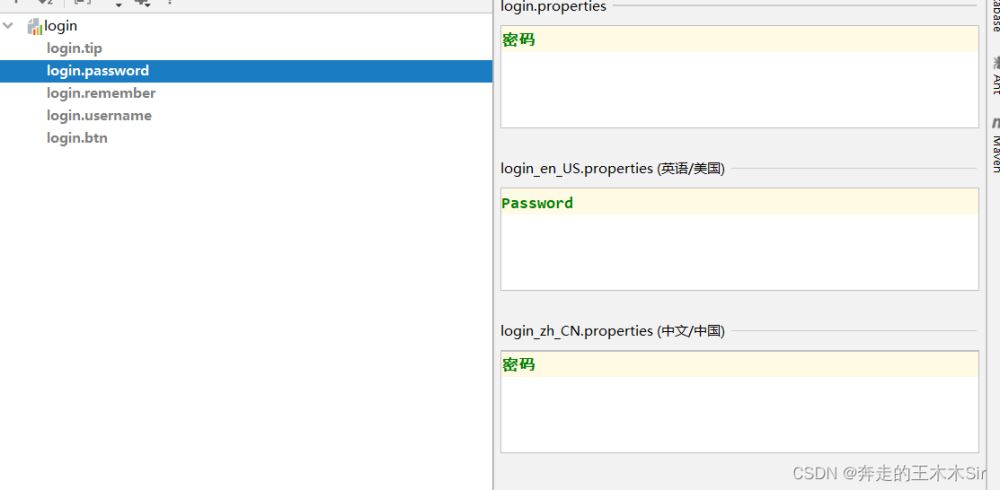1000x490 pixels.
Task: Click the gear icon in the top toolbar
Action: [x=143, y=3]
